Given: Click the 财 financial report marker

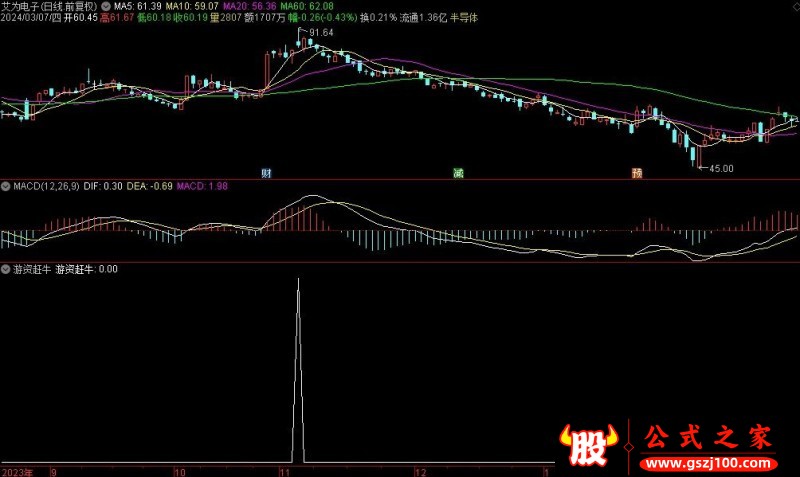Looking at the screenshot, I should (x=267, y=173).
